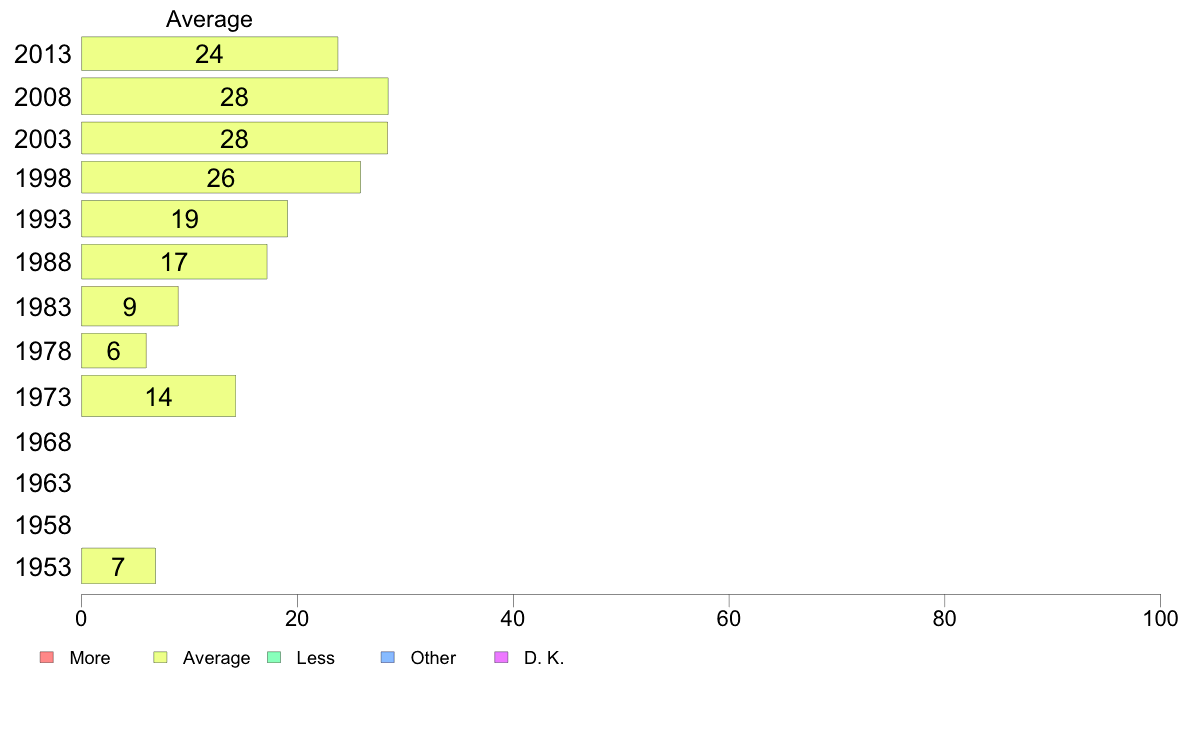Click the green Less legend swatch
The height and width of the screenshot is (736, 1188).
click(x=274, y=657)
